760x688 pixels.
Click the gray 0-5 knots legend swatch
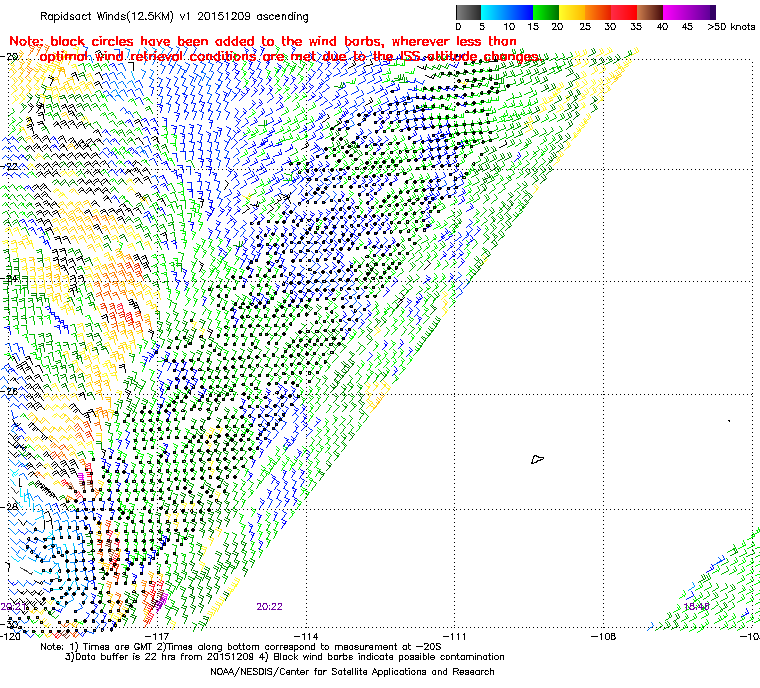(x=468, y=12)
